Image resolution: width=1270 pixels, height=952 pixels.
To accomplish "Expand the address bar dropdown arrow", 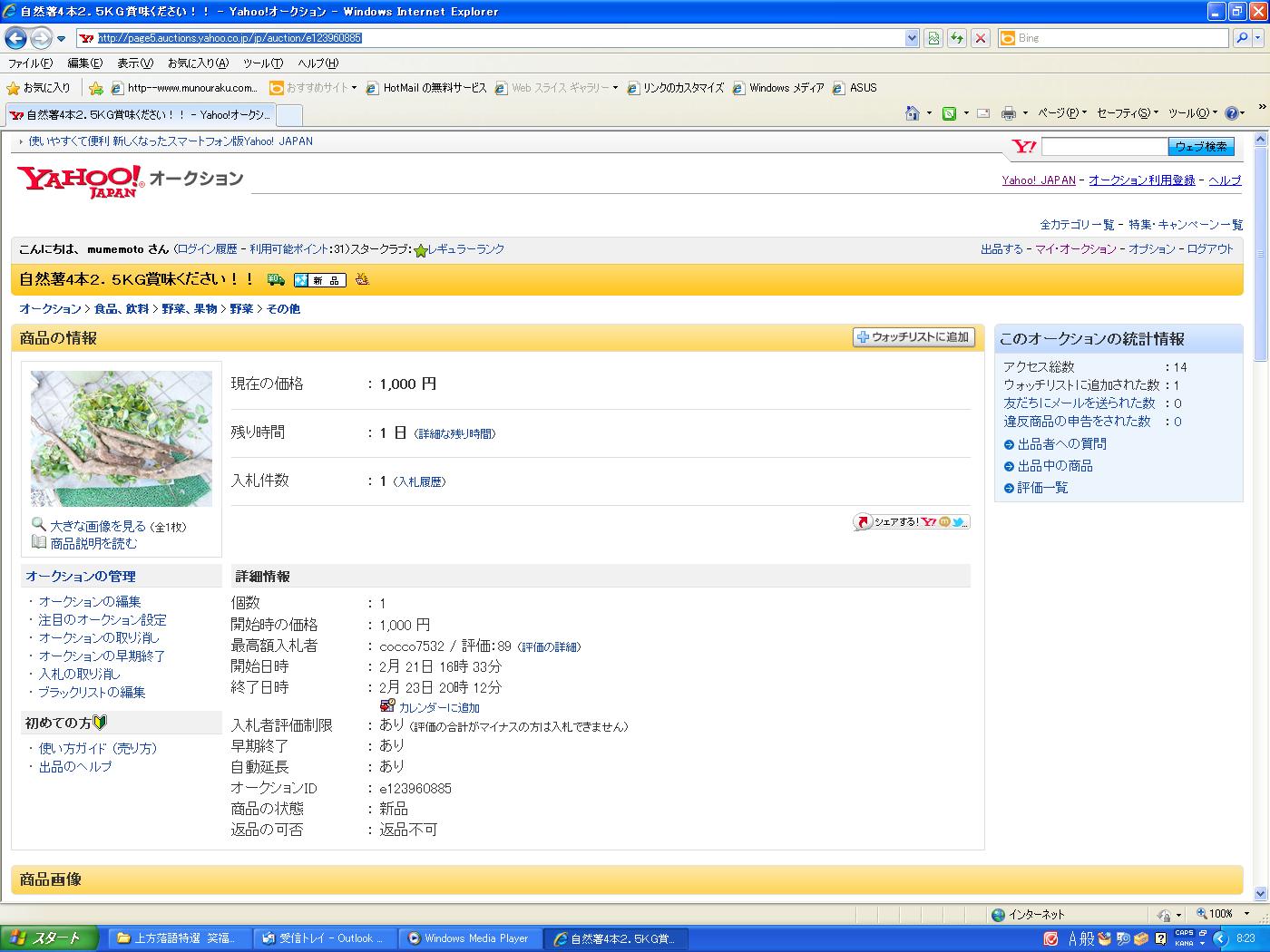I will click(x=913, y=38).
